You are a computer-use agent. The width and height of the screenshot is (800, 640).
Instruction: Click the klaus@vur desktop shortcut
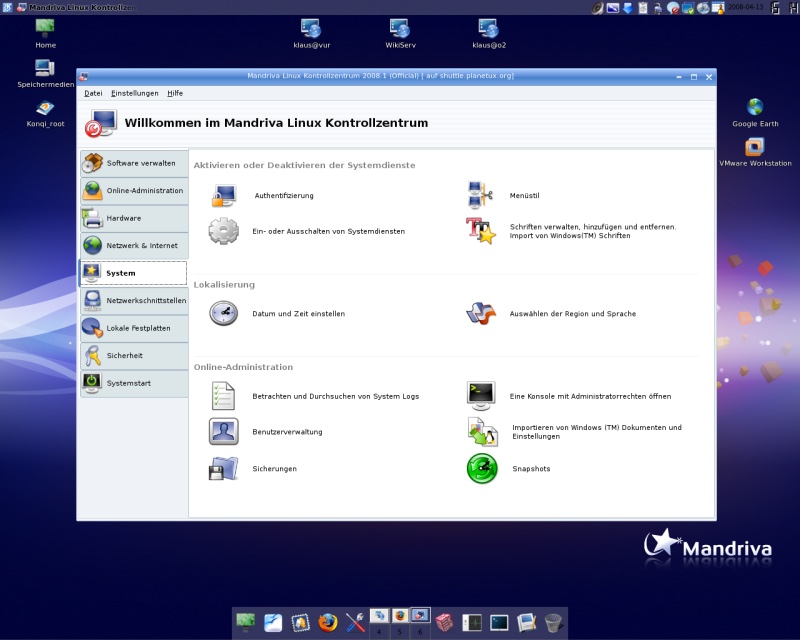tap(311, 34)
